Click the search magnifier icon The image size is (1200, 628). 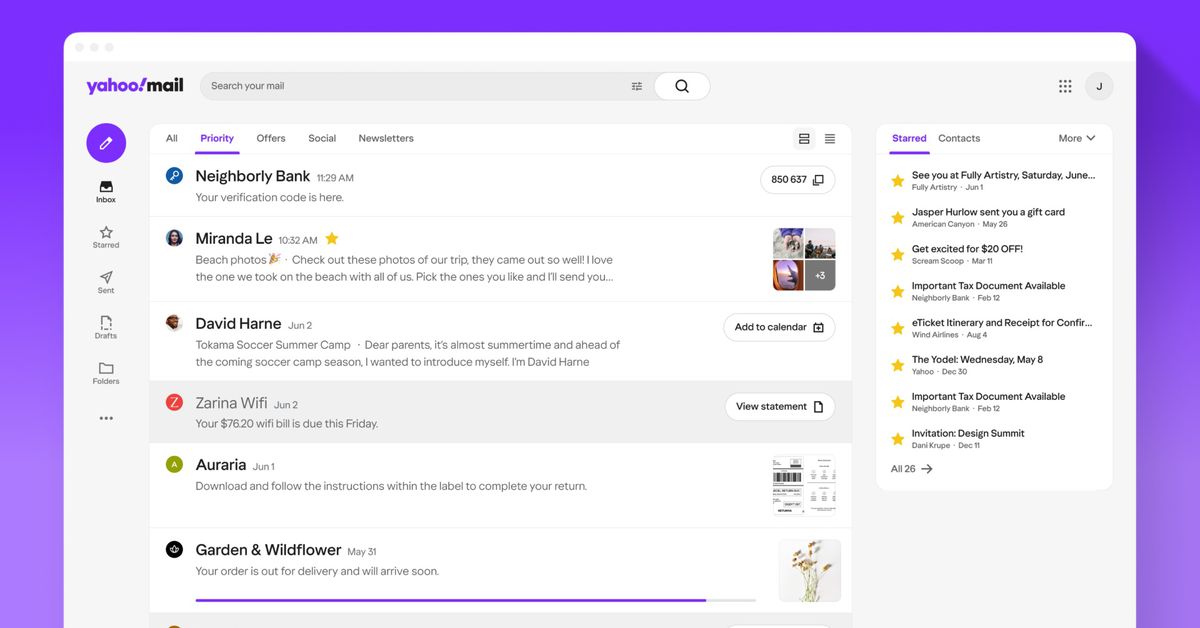click(x=681, y=86)
